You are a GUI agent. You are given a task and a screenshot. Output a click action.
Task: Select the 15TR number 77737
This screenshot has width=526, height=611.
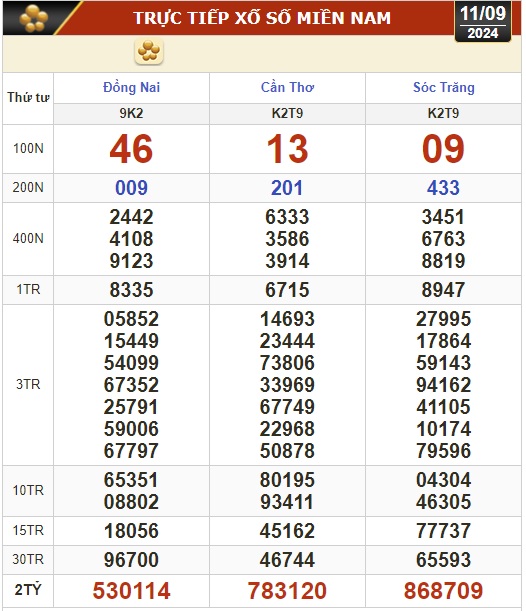[443, 531]
